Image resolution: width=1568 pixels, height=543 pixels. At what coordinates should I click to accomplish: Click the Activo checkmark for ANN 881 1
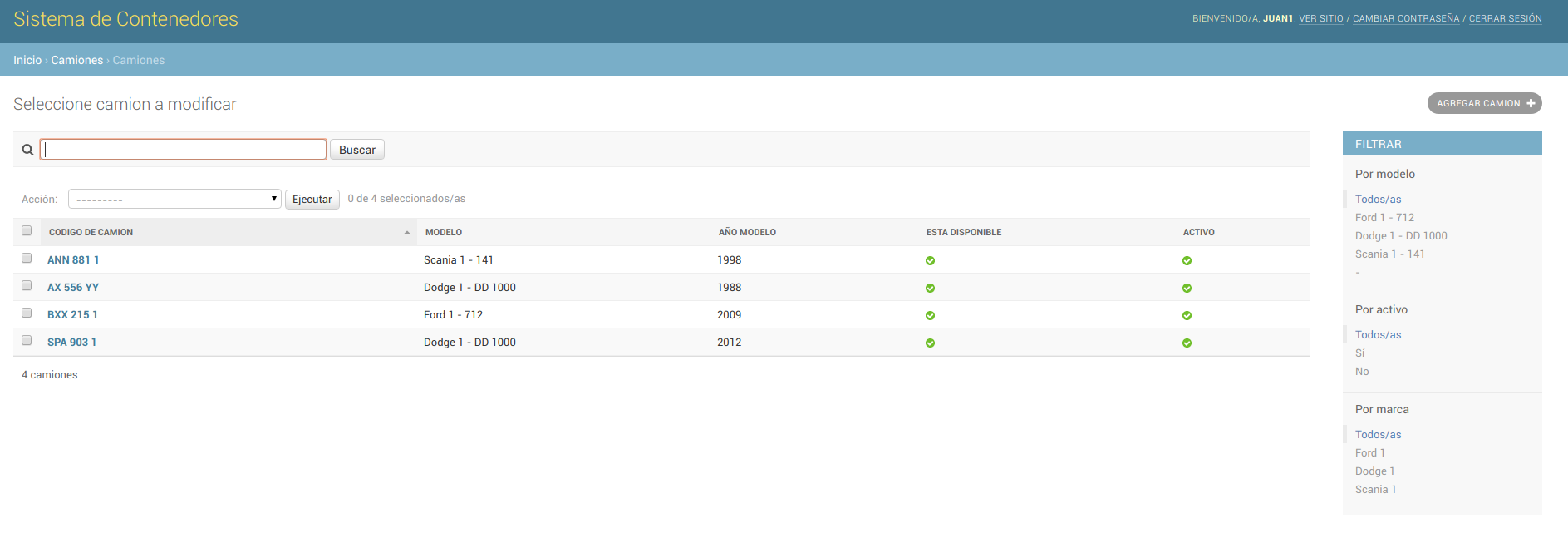1187,260
